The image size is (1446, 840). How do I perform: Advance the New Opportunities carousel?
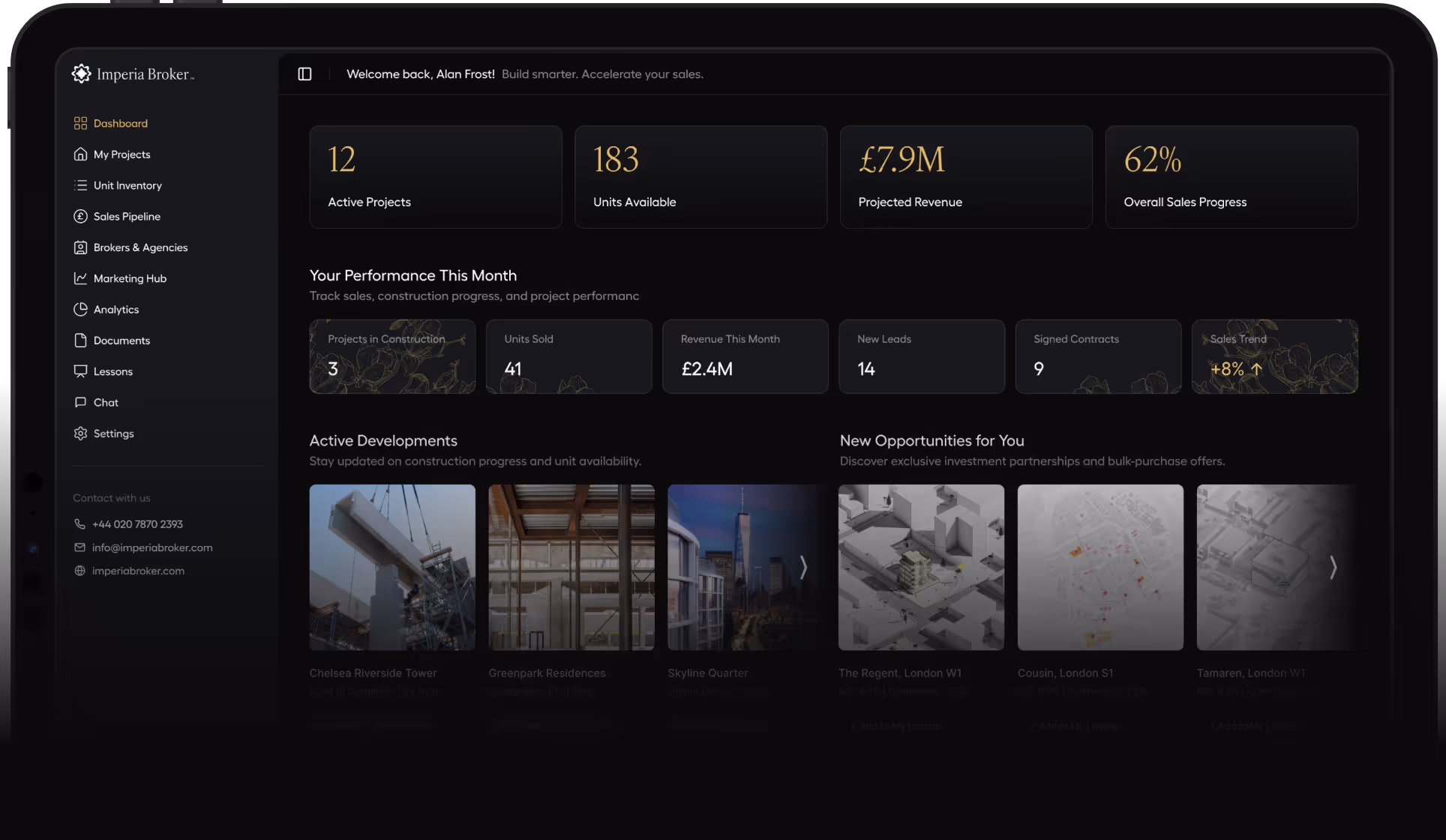coord(1333,568)
